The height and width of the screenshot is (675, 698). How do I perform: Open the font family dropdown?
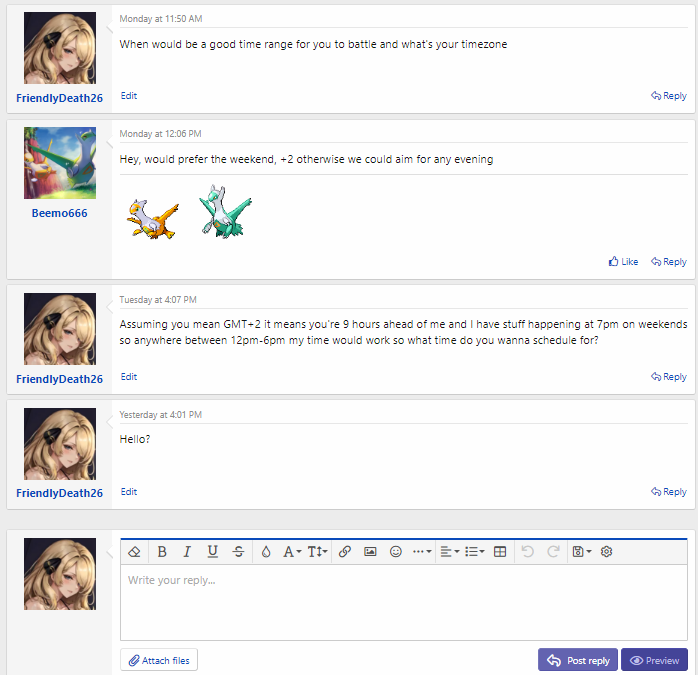click(292, 551)
